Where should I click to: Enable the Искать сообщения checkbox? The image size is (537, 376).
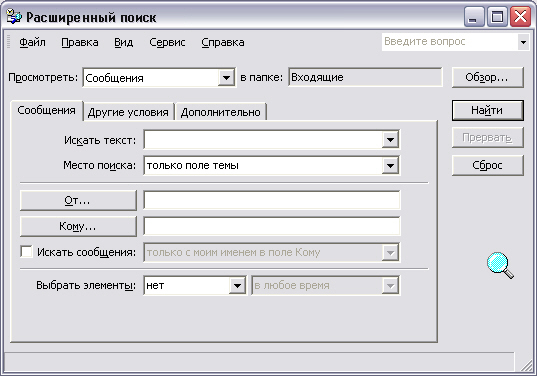coord(26,252)
